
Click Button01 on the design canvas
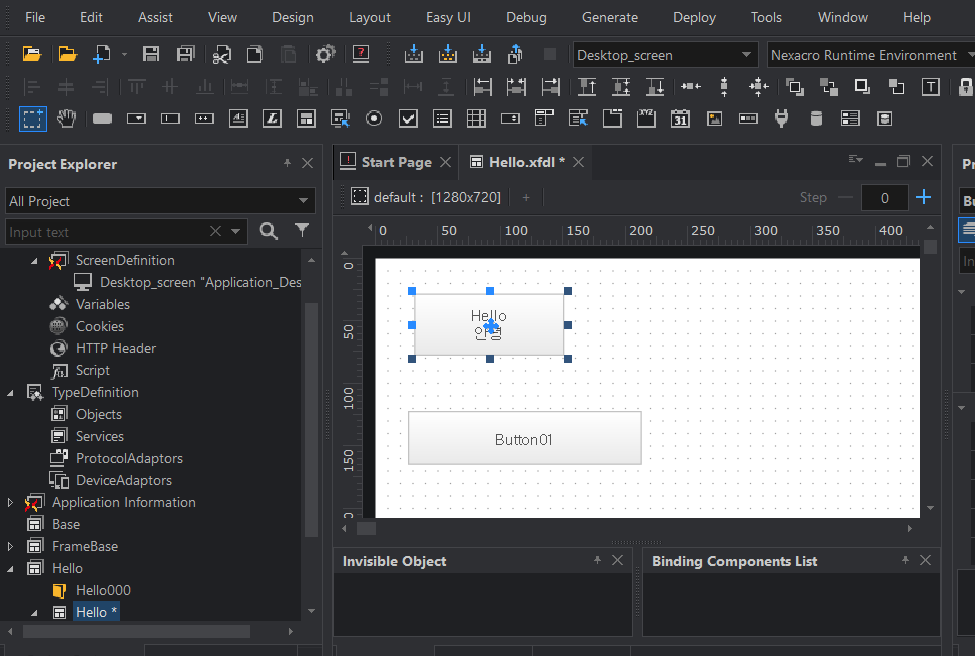(x=524, y=438)
